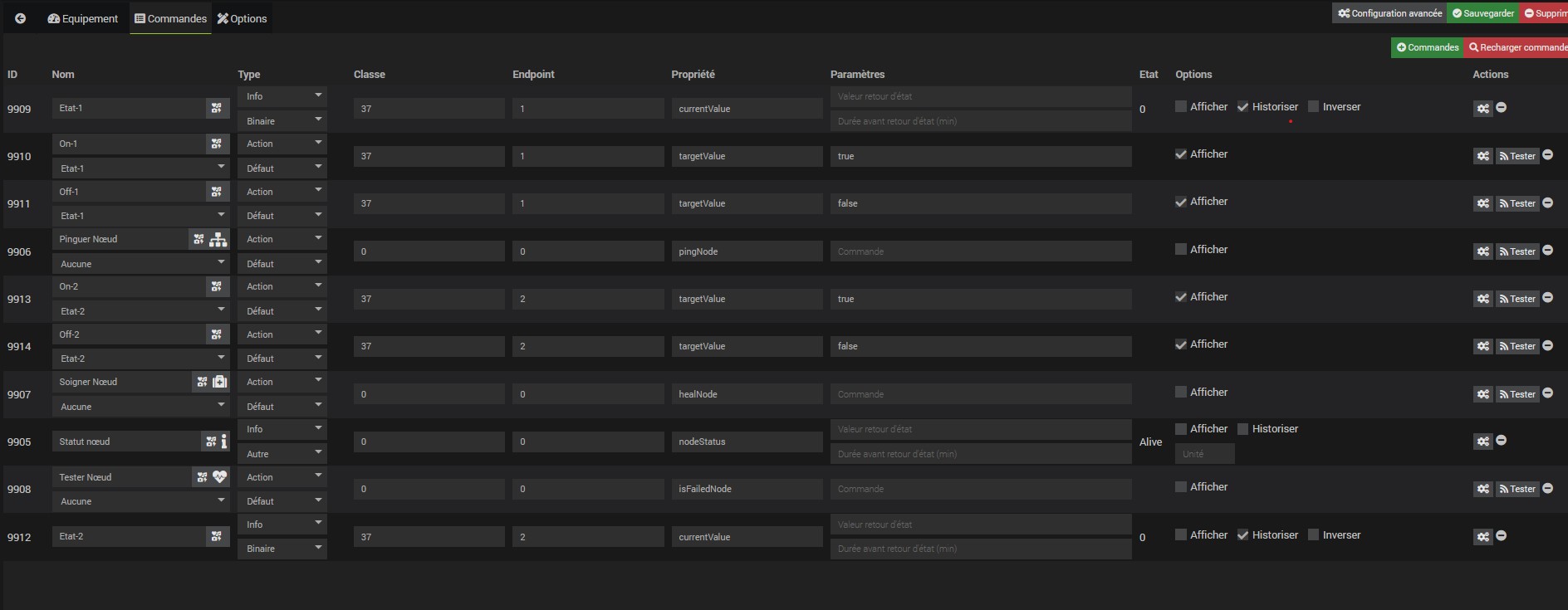The image size is (1568, 610).
Task: Open icon picker for On-2 command
Action: [216, 286]
